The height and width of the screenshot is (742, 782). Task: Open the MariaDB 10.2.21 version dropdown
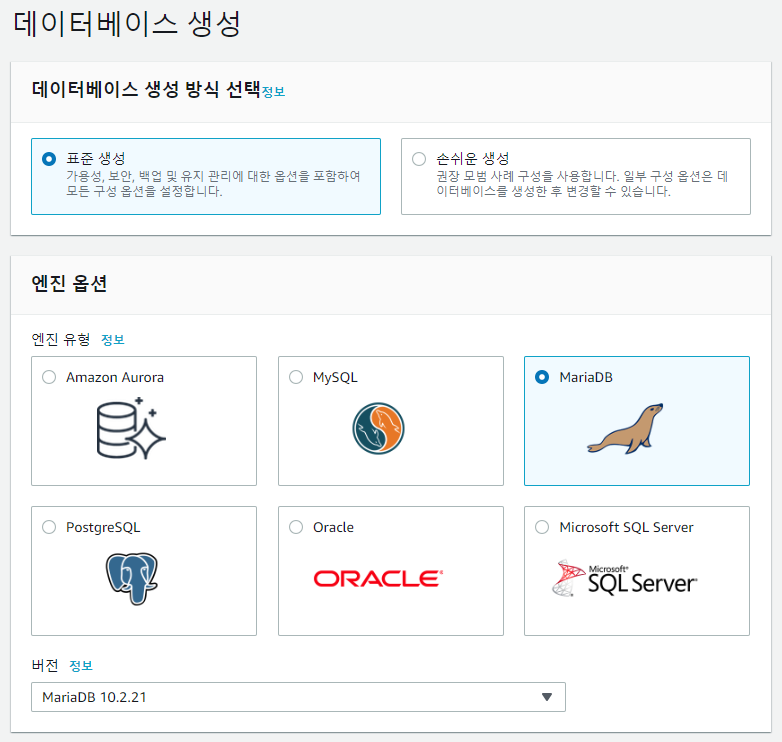[x=298, y=697]
